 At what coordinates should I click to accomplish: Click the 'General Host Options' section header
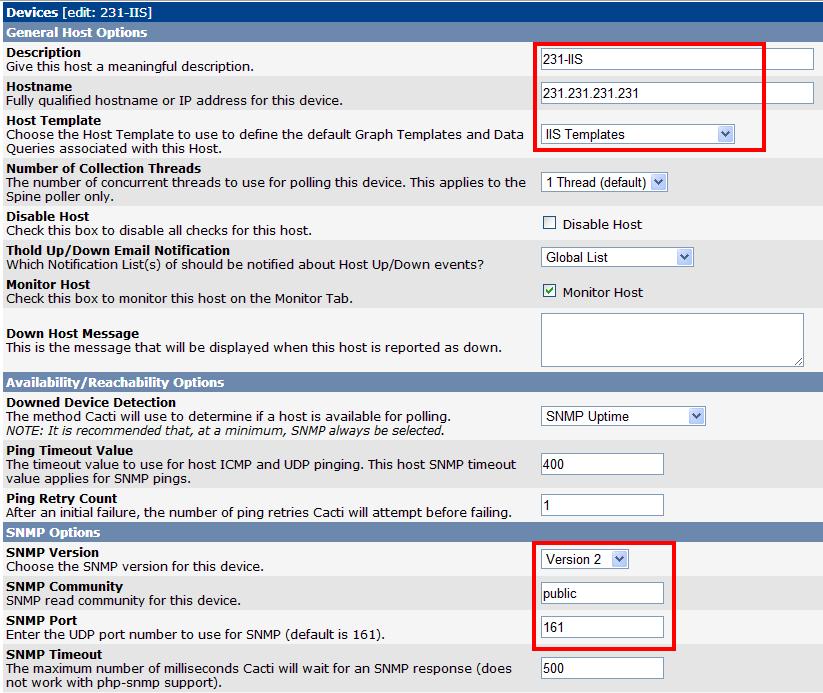(x=77, y=33)
